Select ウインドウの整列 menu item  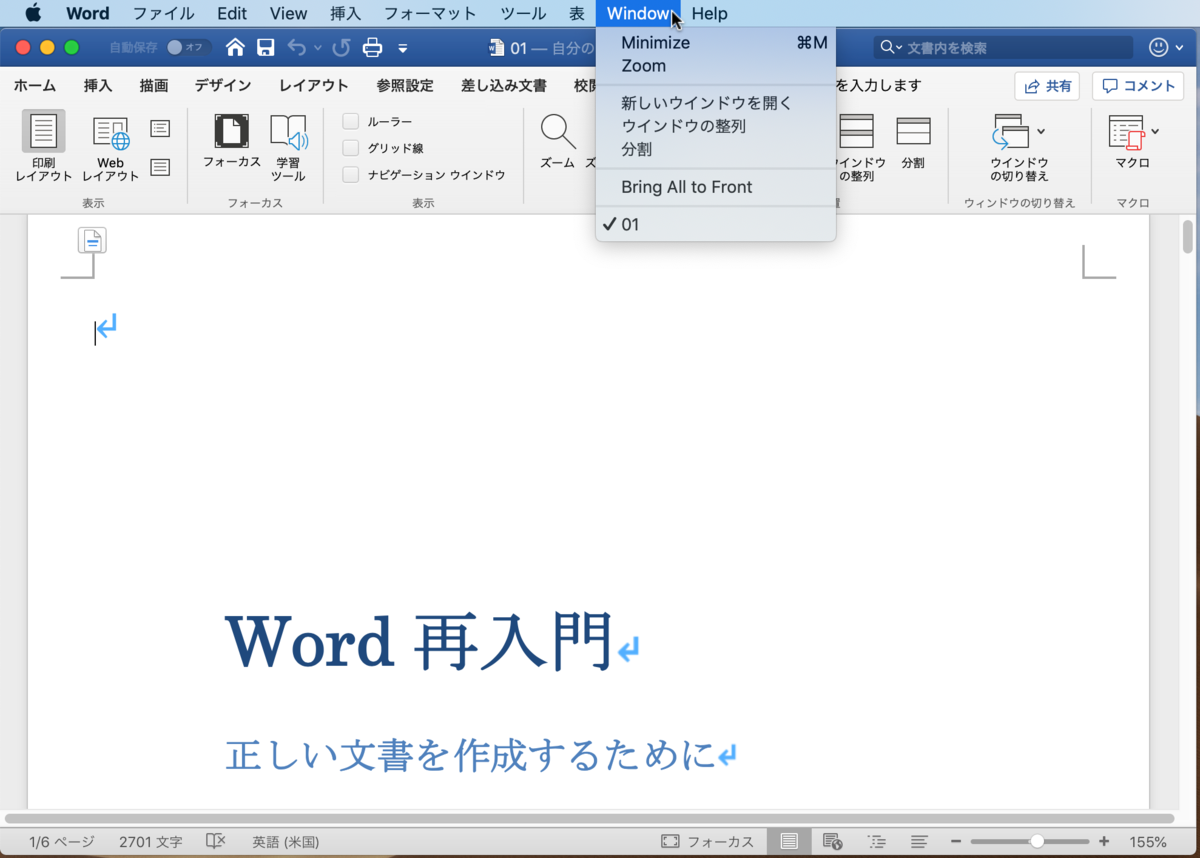point(716,126)
